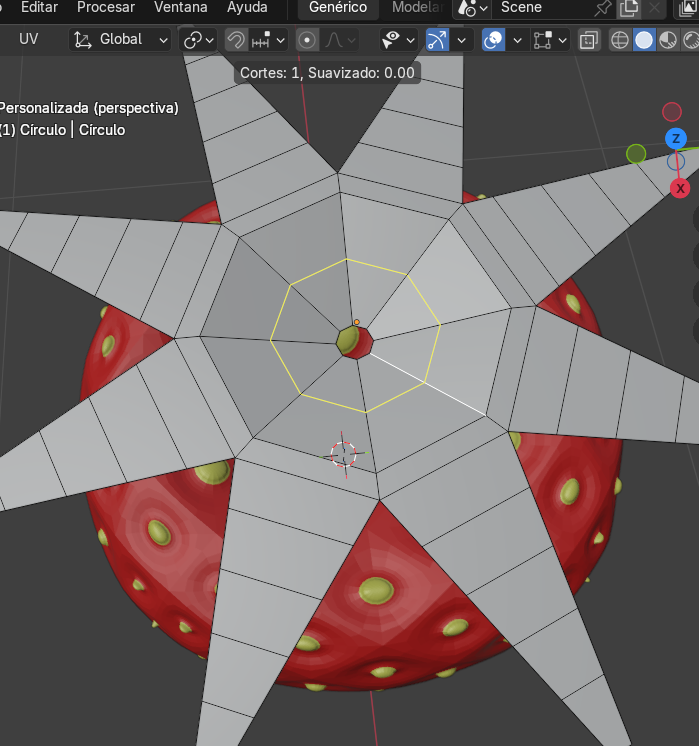Image resolution: width=699 pixels, height=746 pixels.
Task: Open the UV menu in header
Action: 29,40
